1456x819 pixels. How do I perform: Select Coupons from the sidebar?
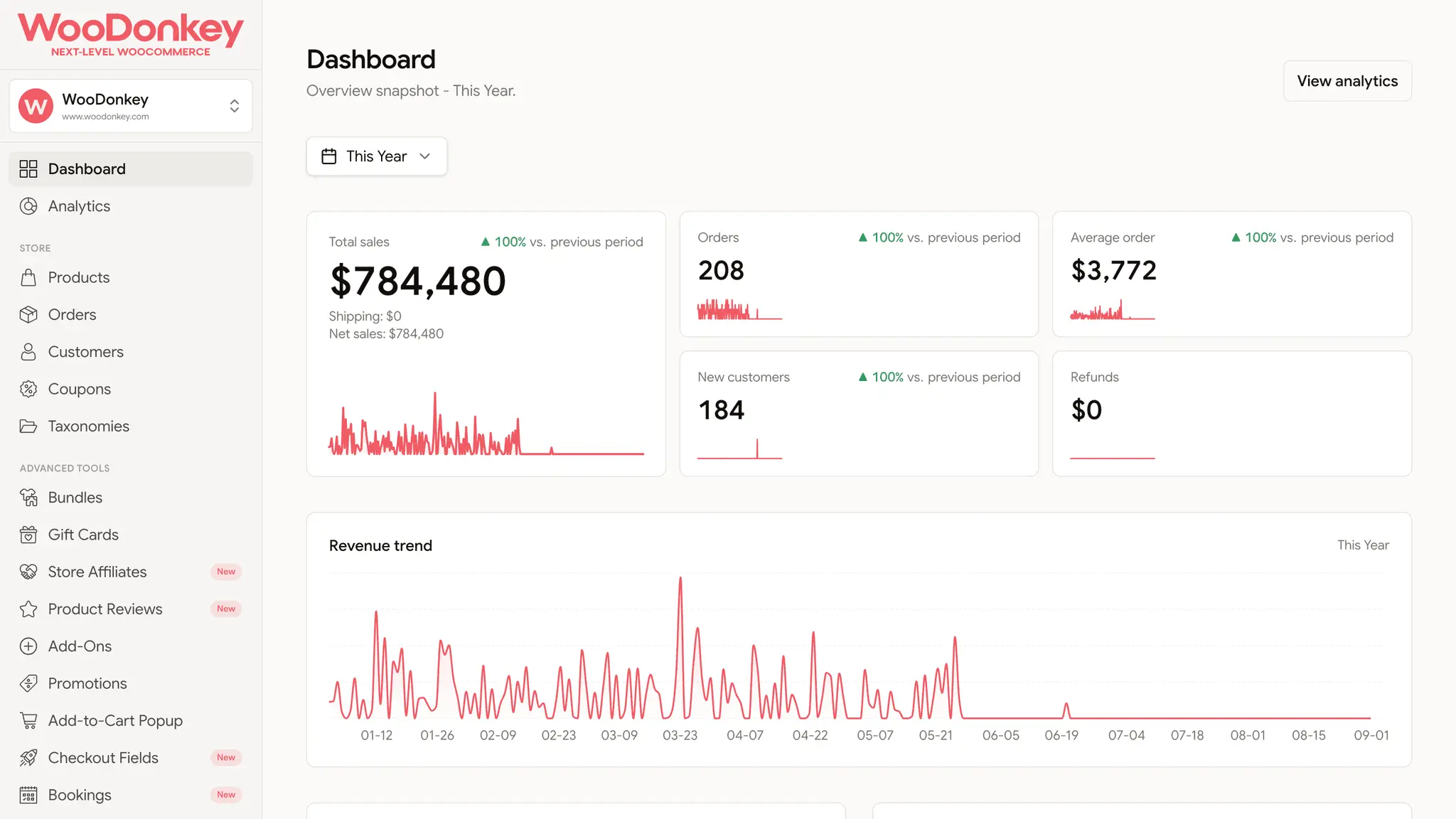131,389
